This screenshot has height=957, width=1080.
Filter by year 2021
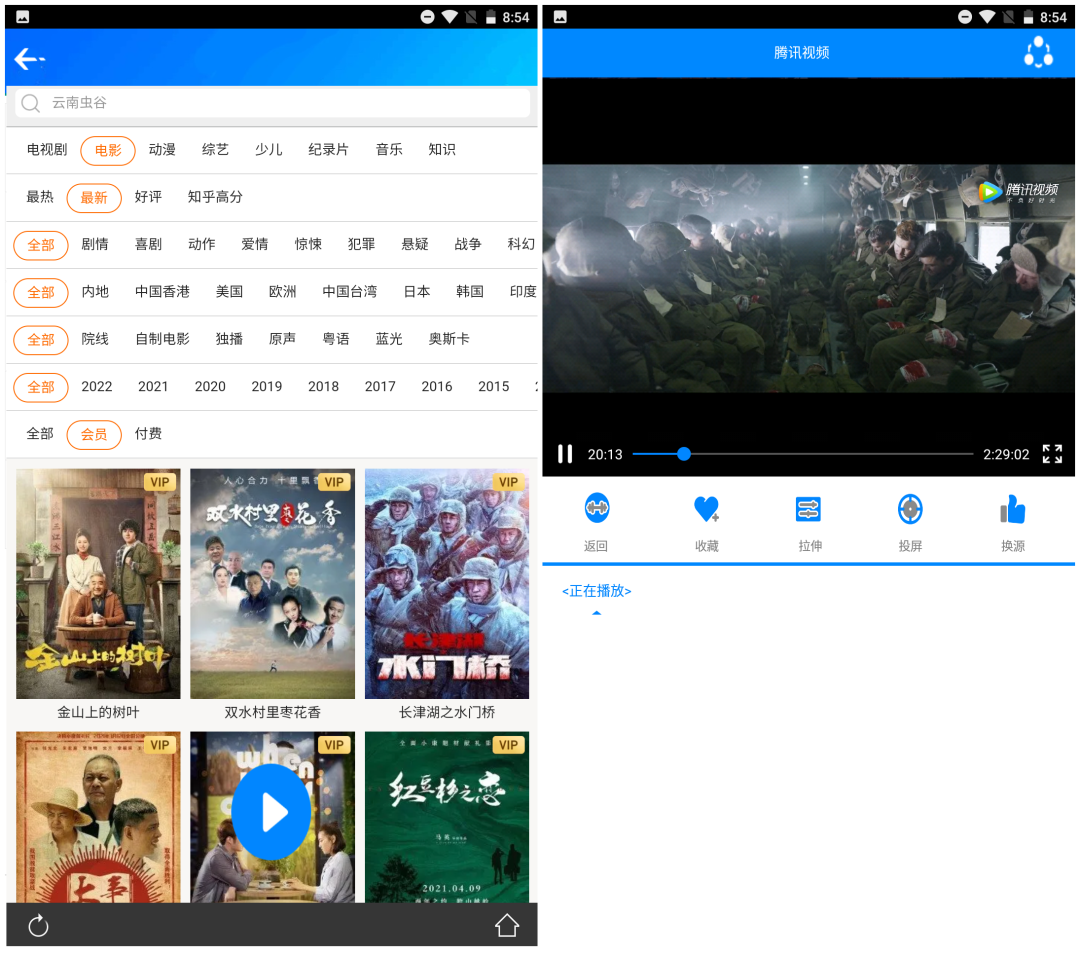click(x=153, y=387)
